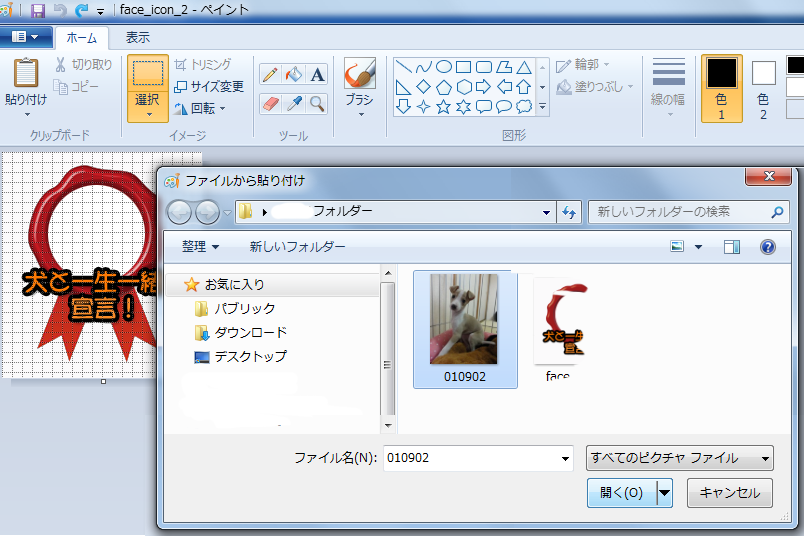Select the Fill with color bucket tool
This screenshot has height=536, width=804.
pyautogui.click(x=294, y=74)
